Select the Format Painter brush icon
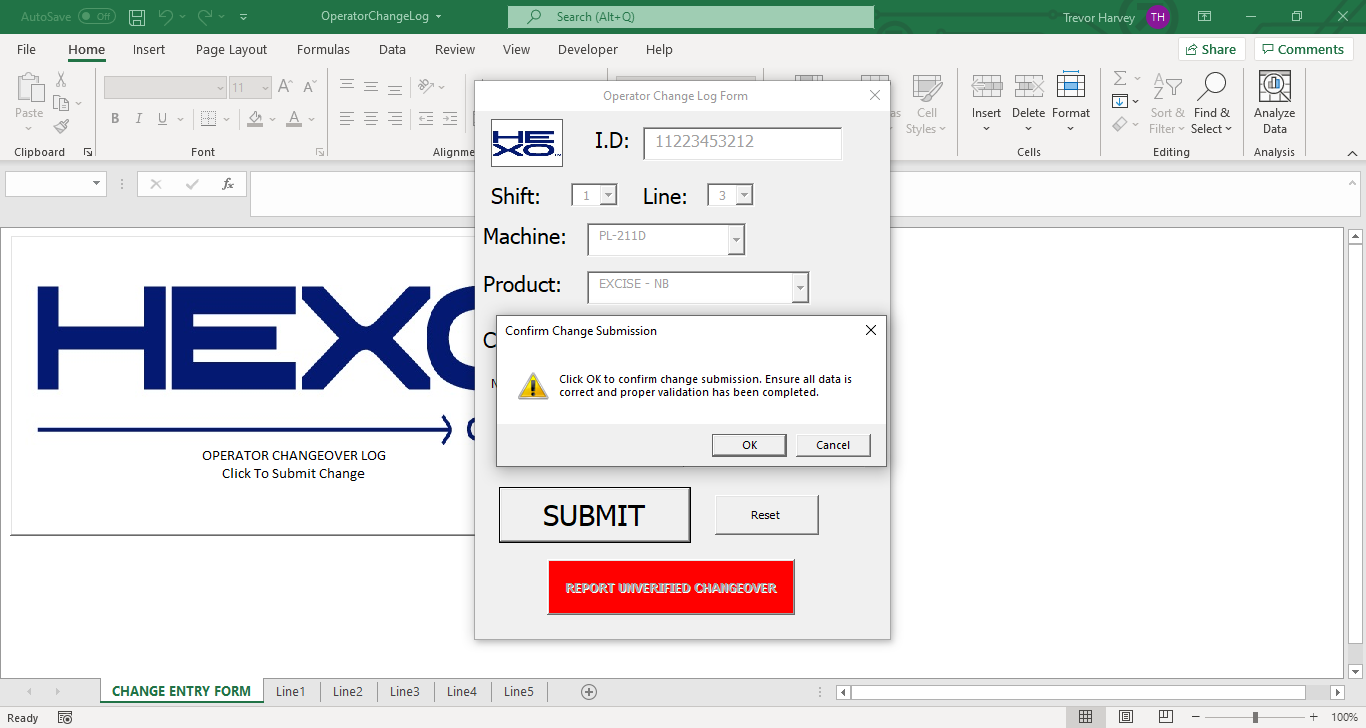Viewport: 1366px width, 728px height. coord(61,127)
